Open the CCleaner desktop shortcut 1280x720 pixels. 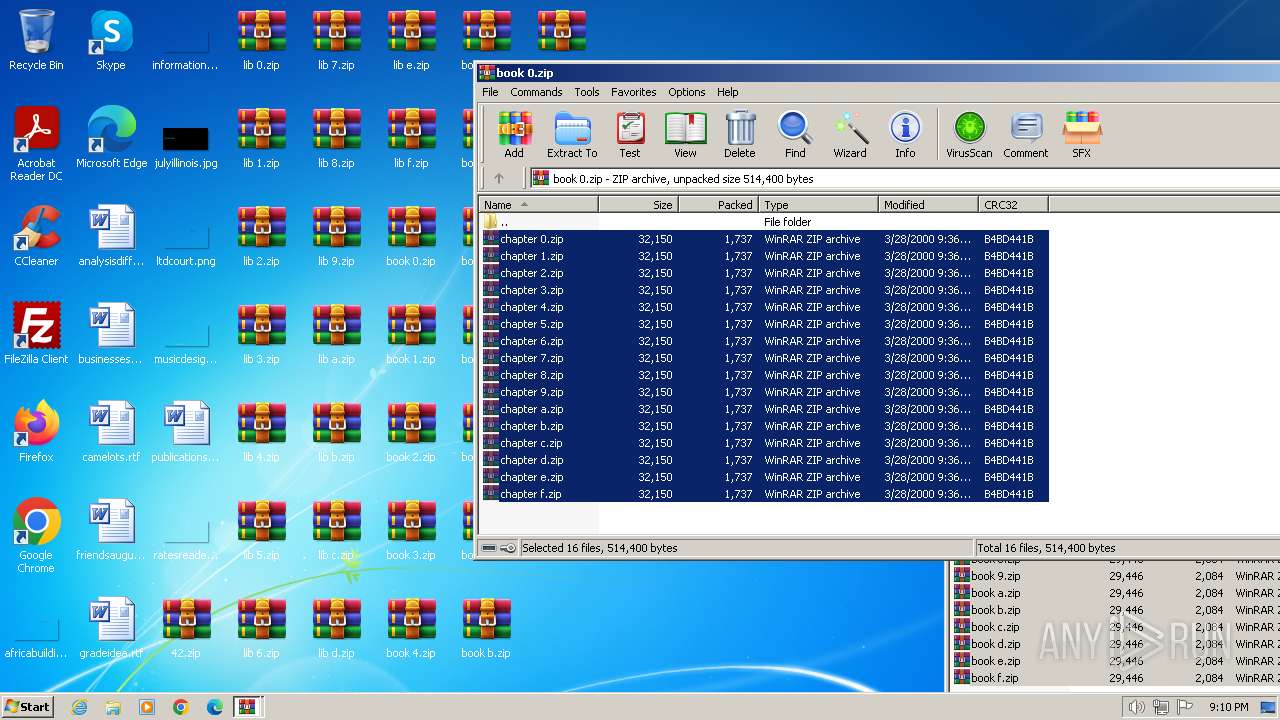click(36, 236)
